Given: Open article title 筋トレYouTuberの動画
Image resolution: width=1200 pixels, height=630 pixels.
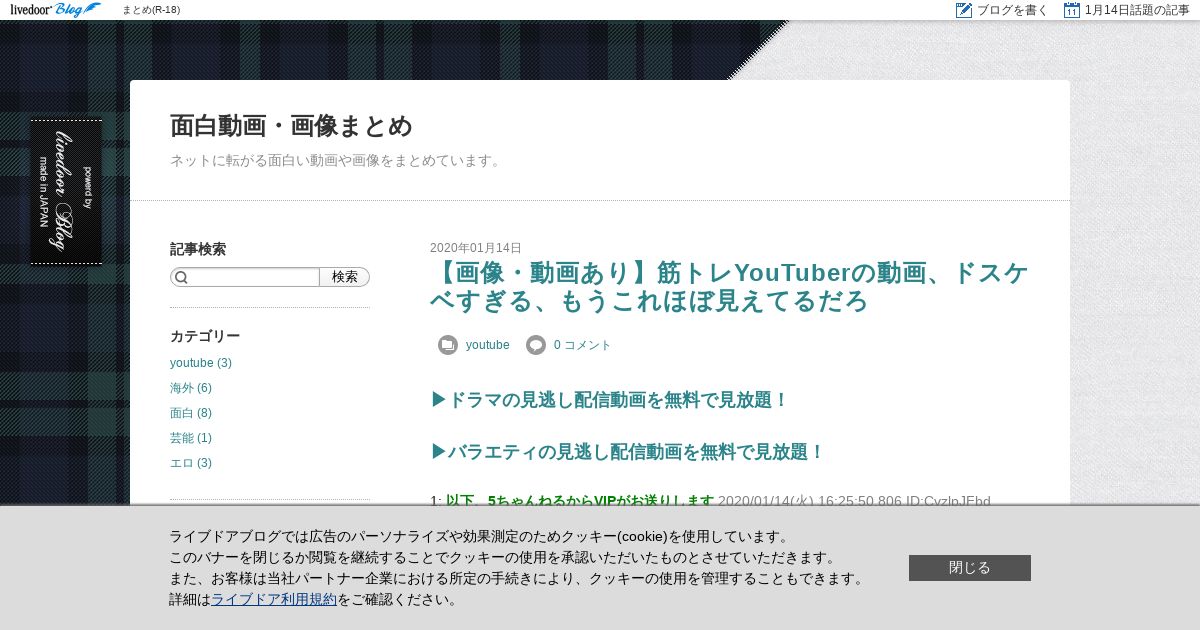Looking at the screenshot, I should pos(729,287).
